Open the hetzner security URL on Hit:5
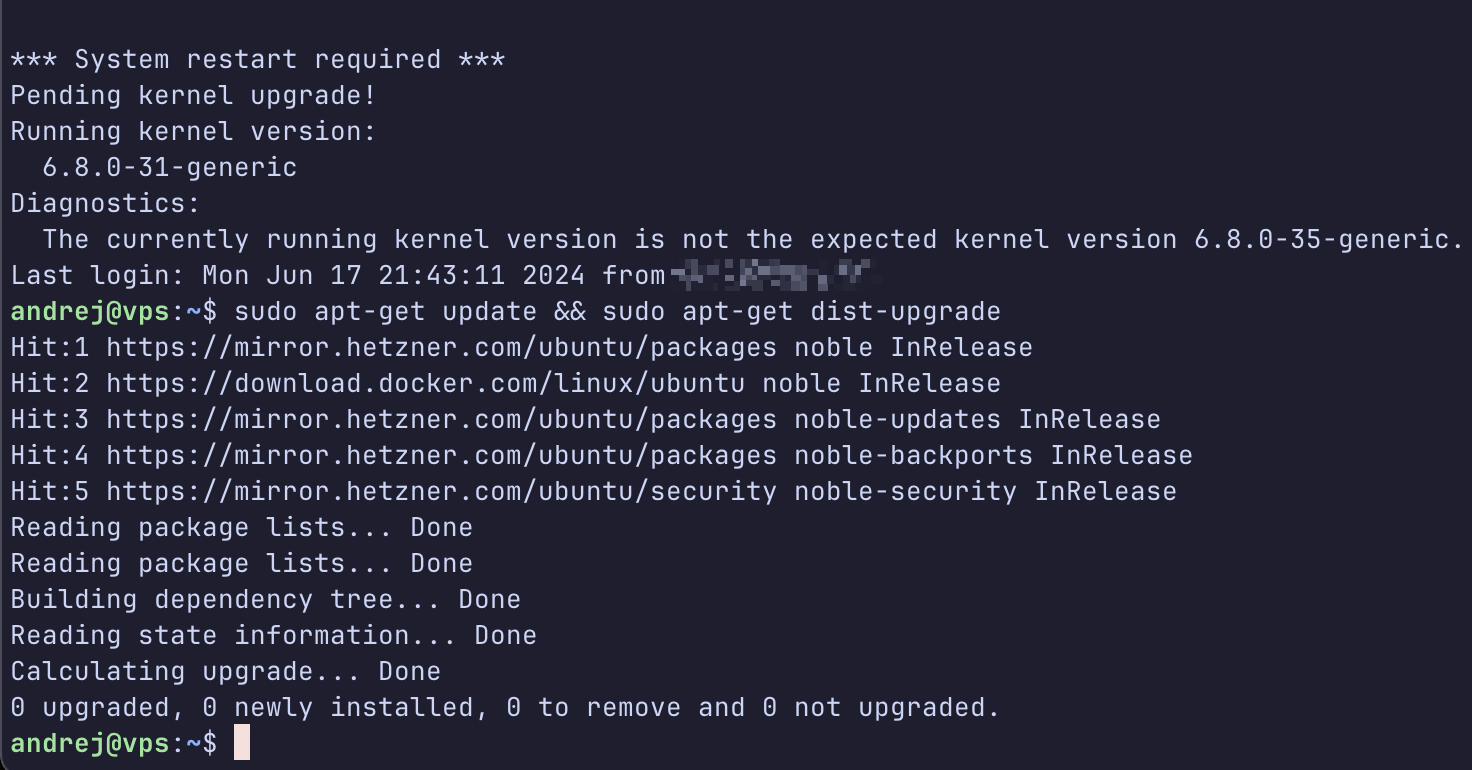Image resolution: width=1472 pixels, height=770 pixels. 441,492
